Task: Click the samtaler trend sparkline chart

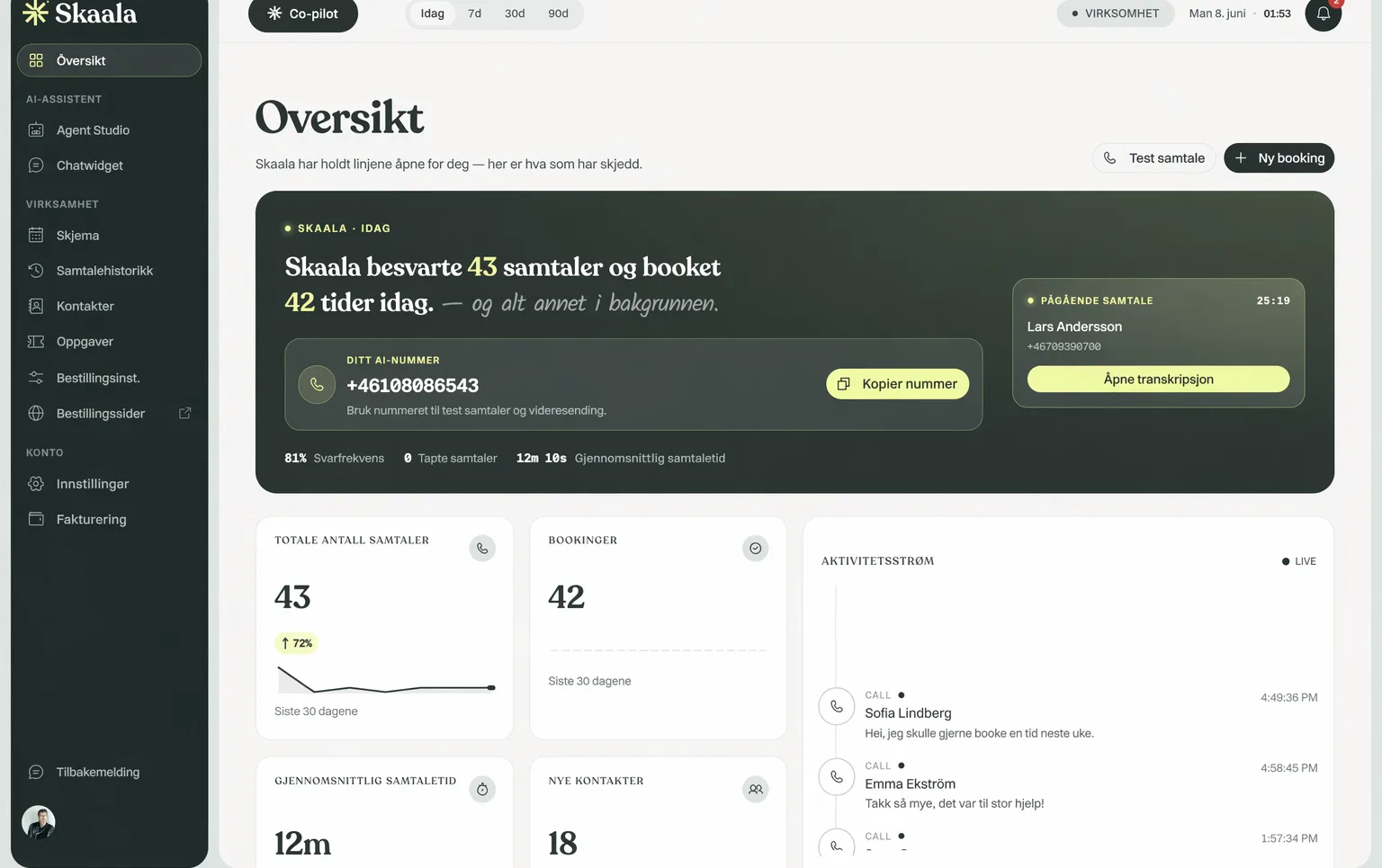Action: pyautogui.click(x=385, y=679)
